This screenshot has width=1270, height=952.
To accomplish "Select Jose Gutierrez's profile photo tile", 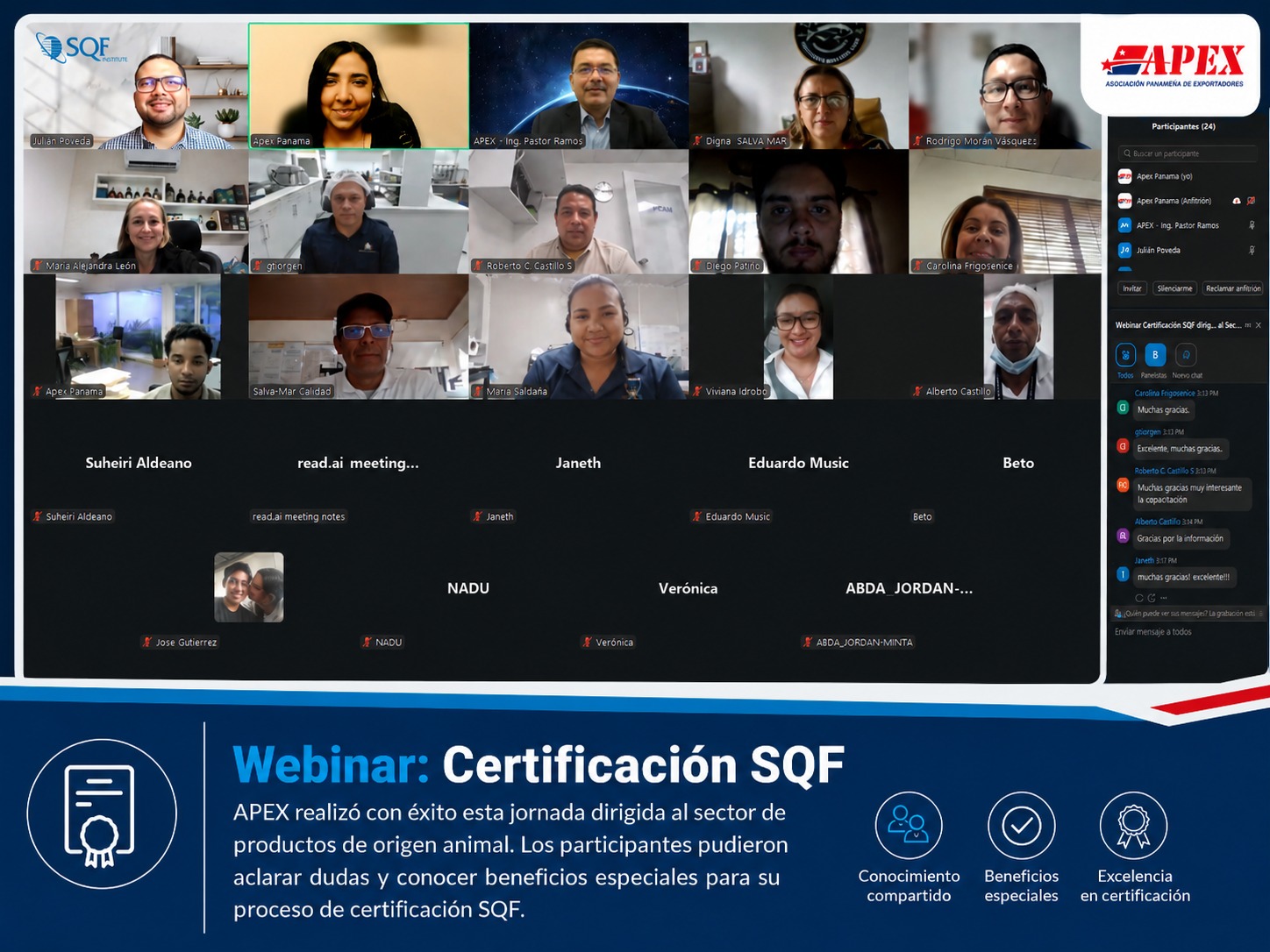I will (249, 587).
